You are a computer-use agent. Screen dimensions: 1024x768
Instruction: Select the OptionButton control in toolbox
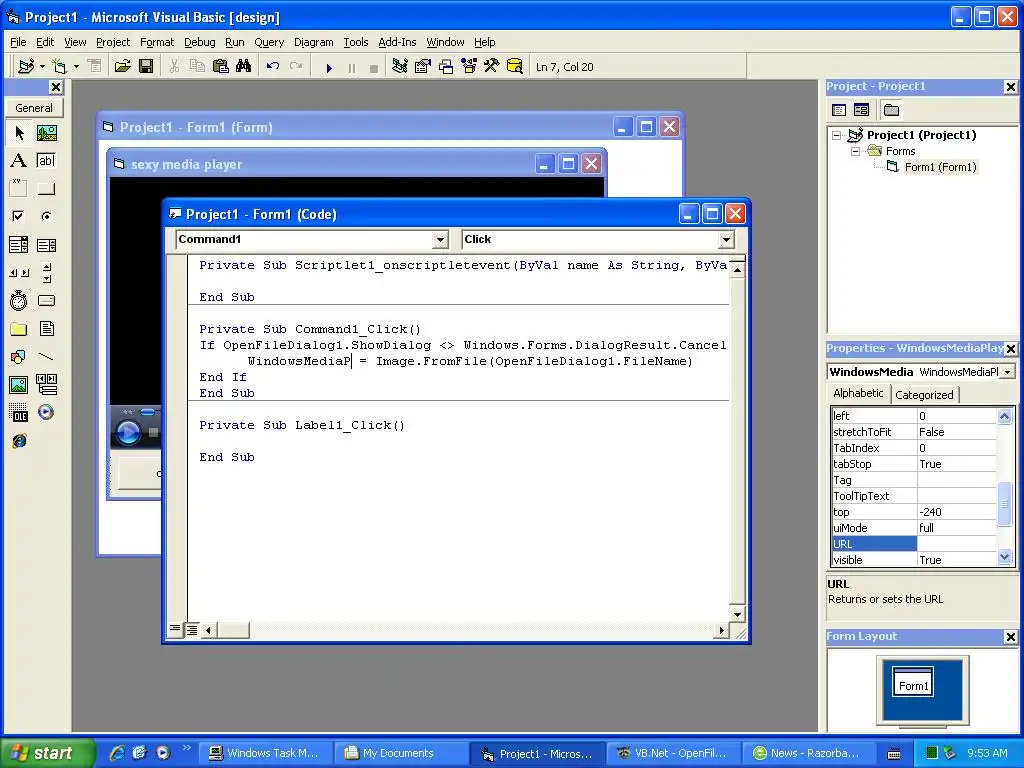46,216
